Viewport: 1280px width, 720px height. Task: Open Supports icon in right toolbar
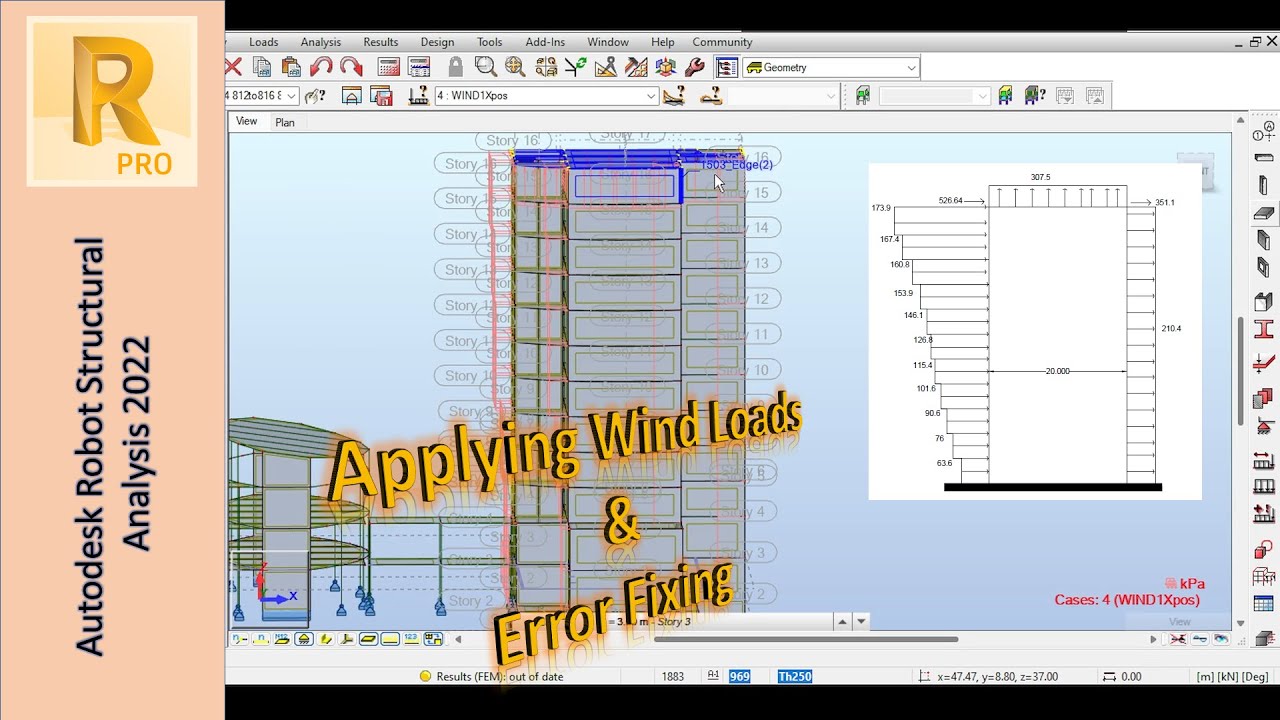pyautogui.click(x=1264, y=427)
